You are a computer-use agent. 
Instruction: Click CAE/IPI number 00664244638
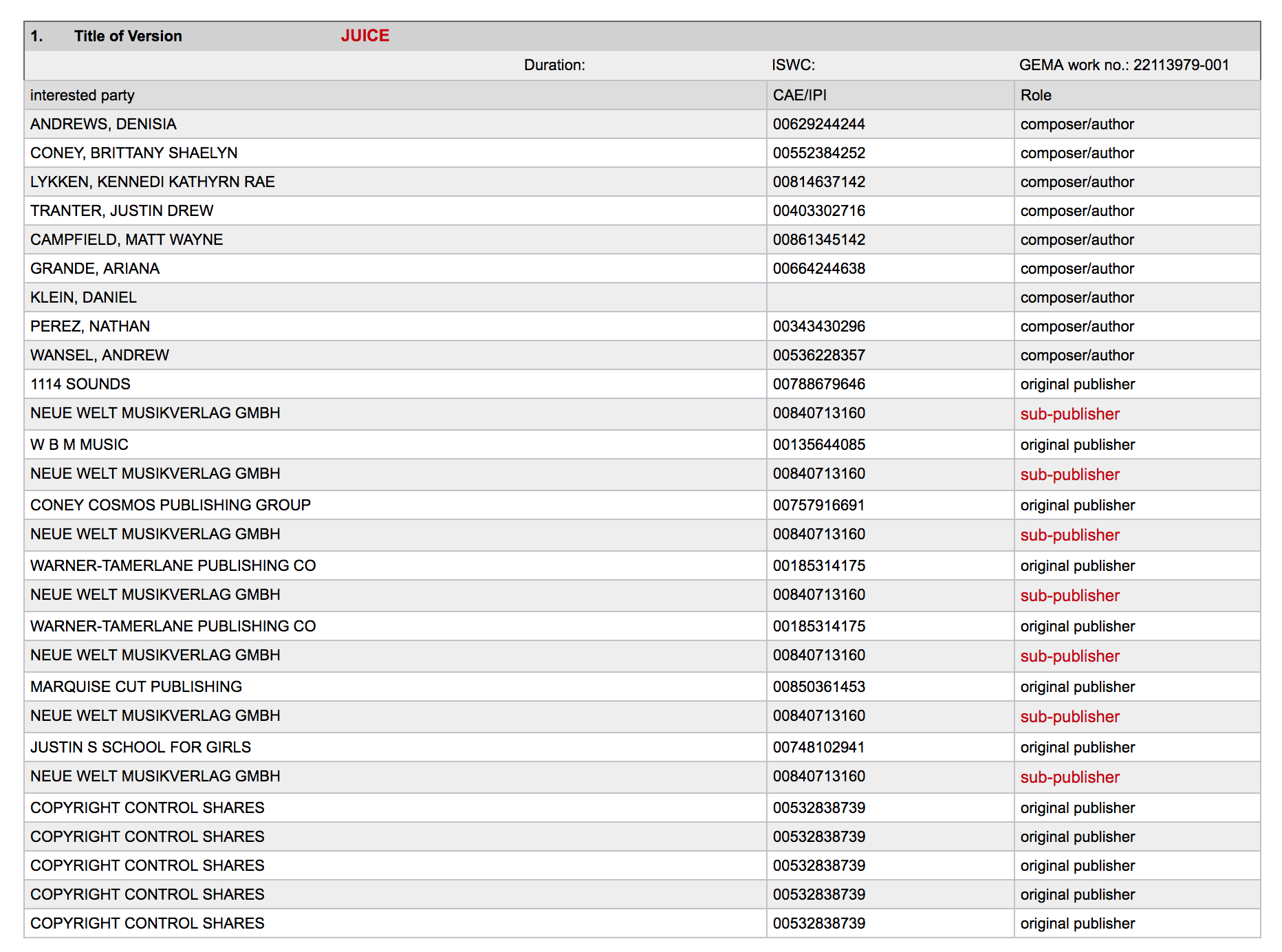point(819,269)
